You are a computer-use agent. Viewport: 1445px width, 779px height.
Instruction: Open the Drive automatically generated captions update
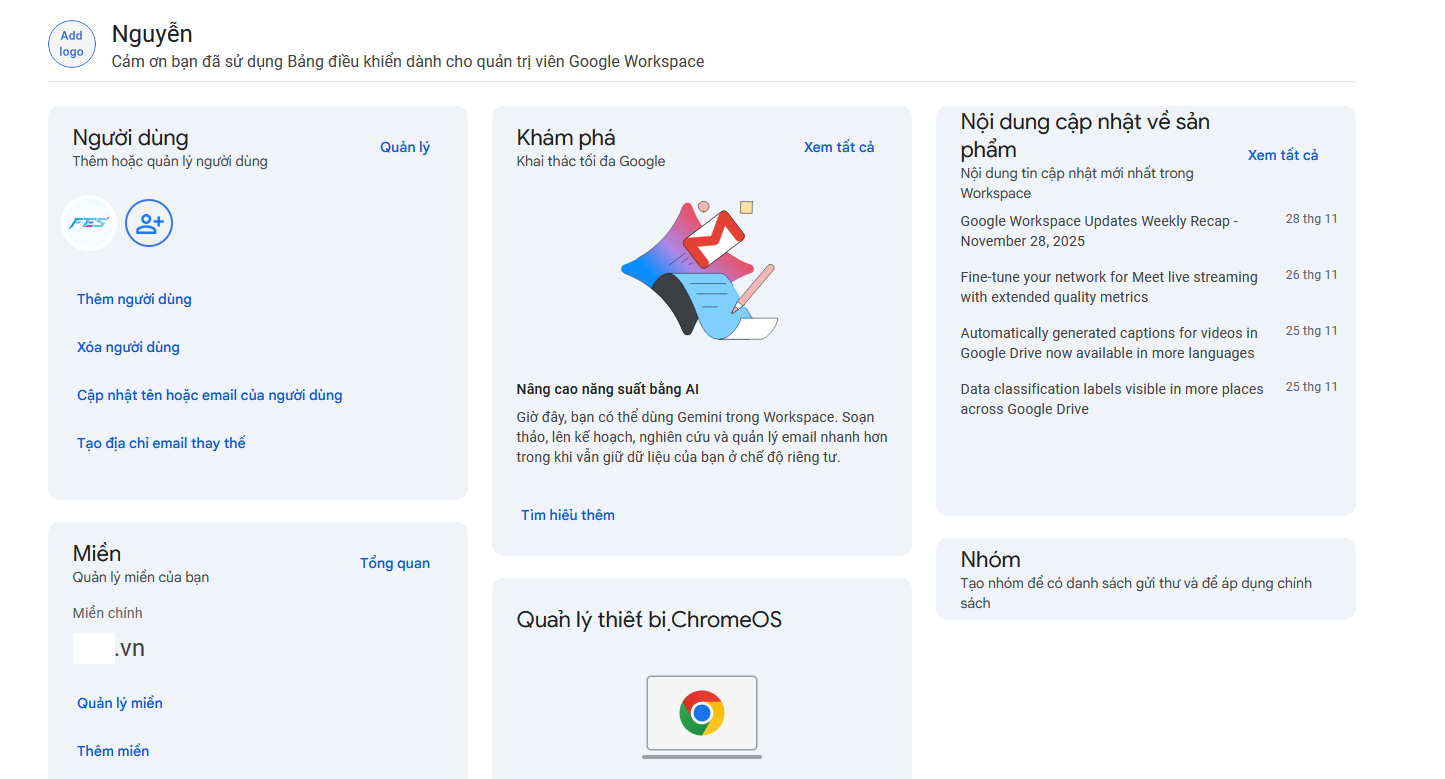click(1108, 343)
